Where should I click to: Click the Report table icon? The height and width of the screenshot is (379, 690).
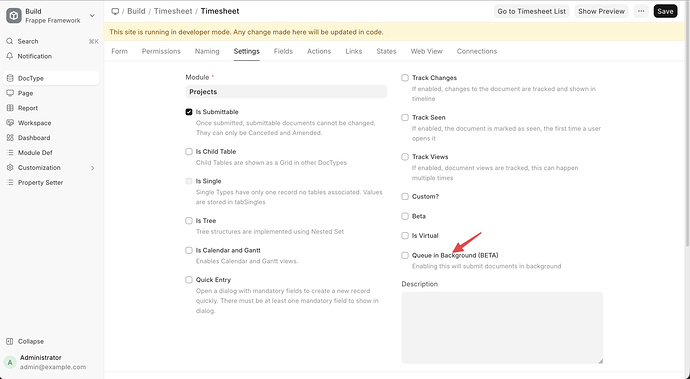[10, 108]
